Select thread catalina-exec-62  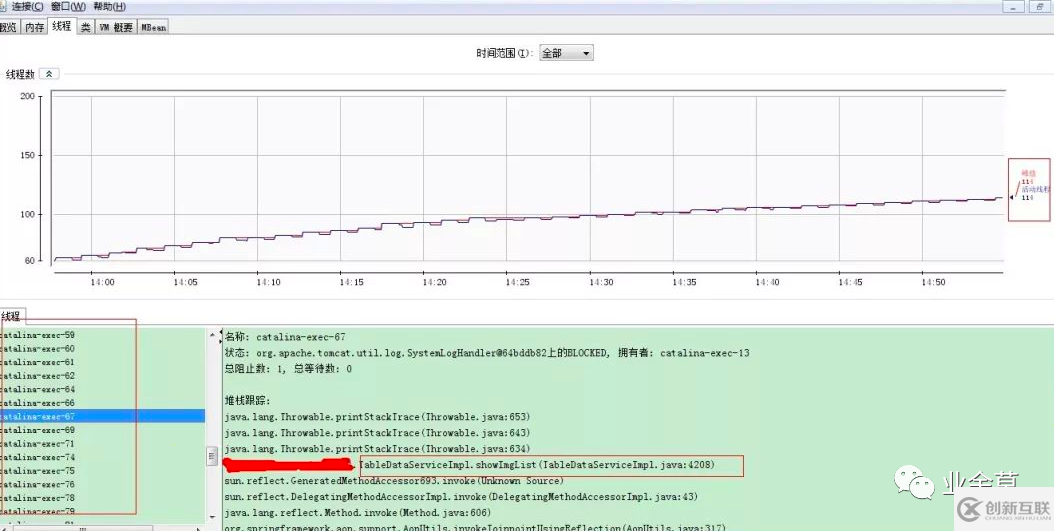pos(102,376)
